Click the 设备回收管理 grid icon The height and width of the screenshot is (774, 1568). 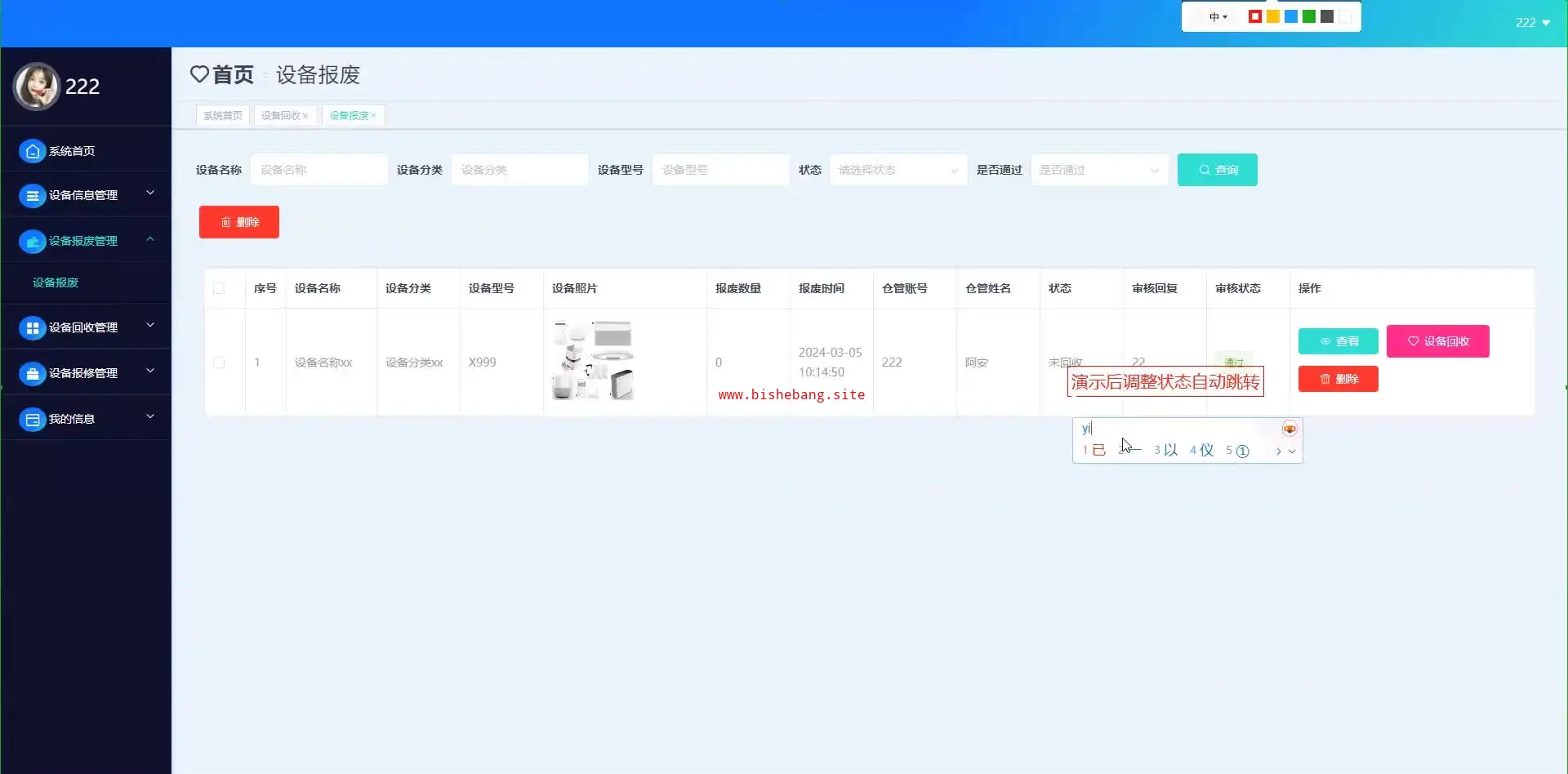32,328
